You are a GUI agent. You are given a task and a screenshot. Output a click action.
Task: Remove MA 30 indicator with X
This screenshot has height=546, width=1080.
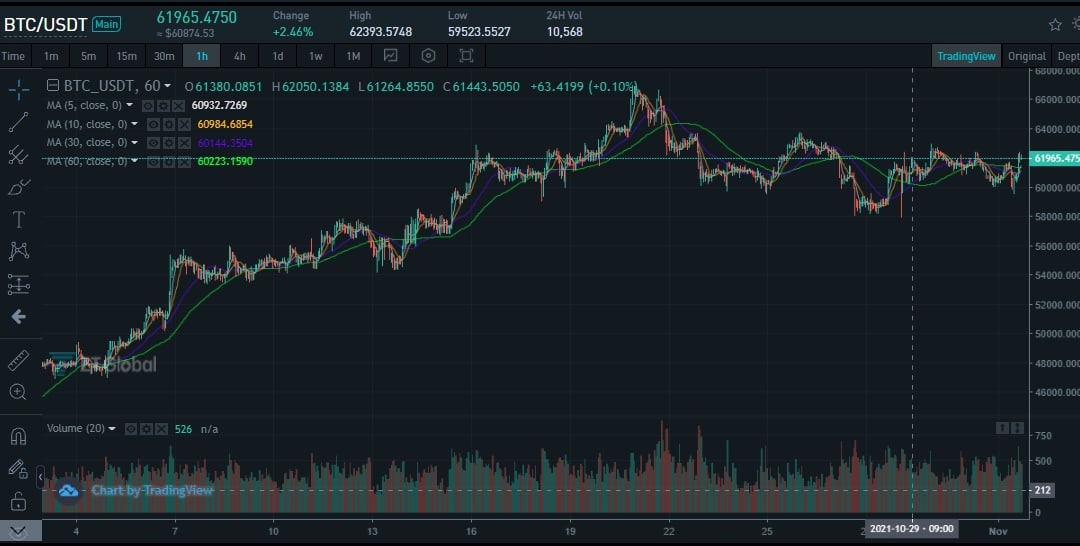[x=184, y=143]
